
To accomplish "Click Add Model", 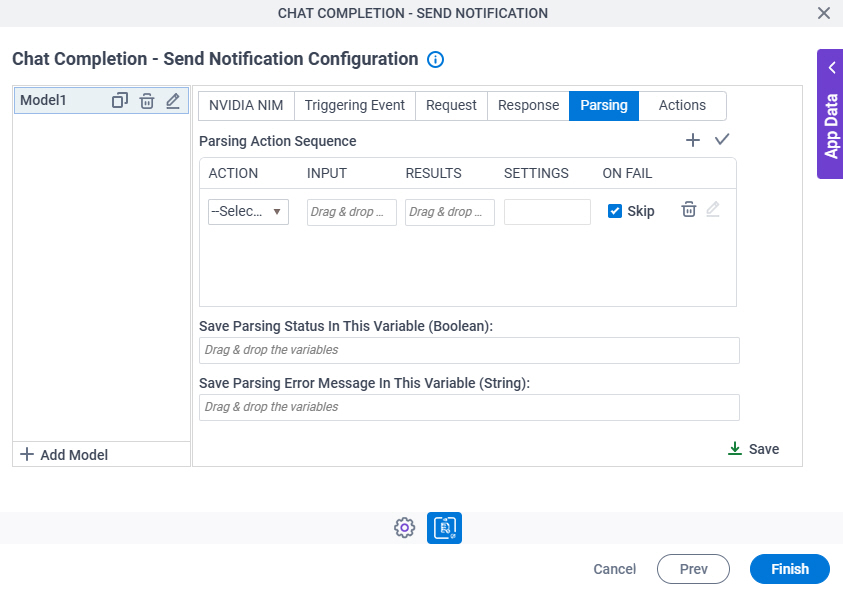I will click(x=64, y=455).
